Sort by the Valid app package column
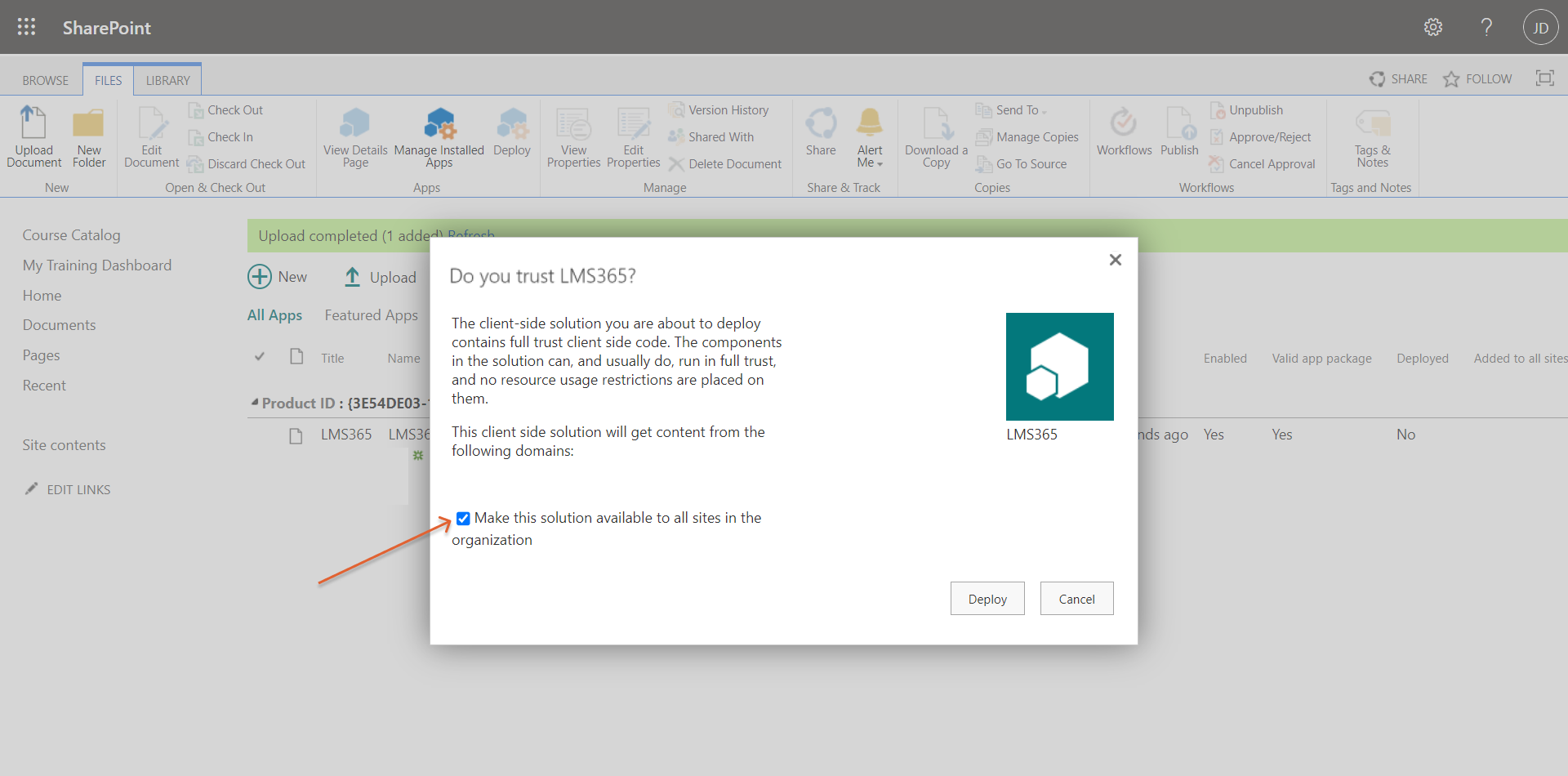This screenshot has height=776, width=1568. click(x=1321, y=359)
